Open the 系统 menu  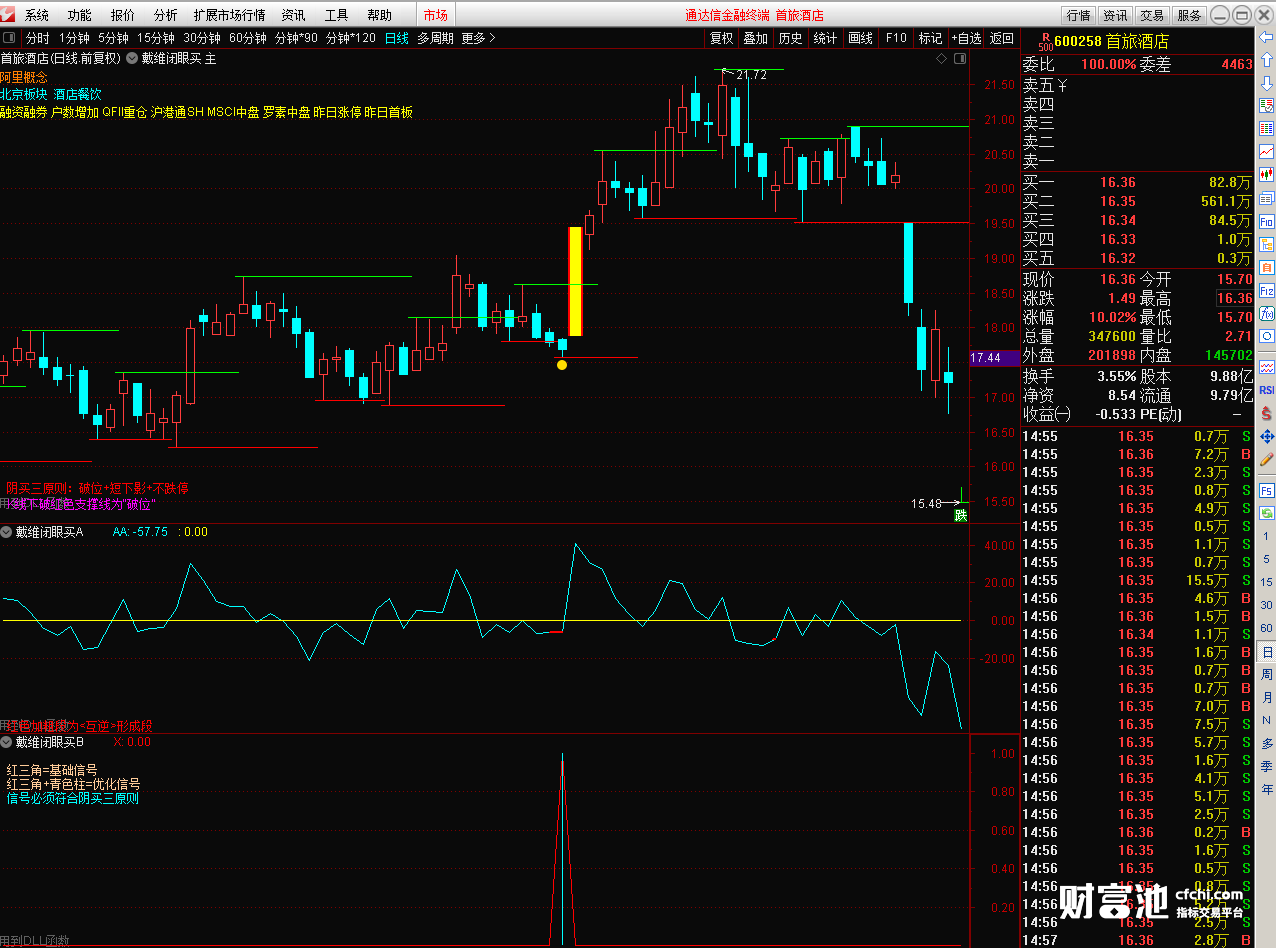tap(37, 15)
